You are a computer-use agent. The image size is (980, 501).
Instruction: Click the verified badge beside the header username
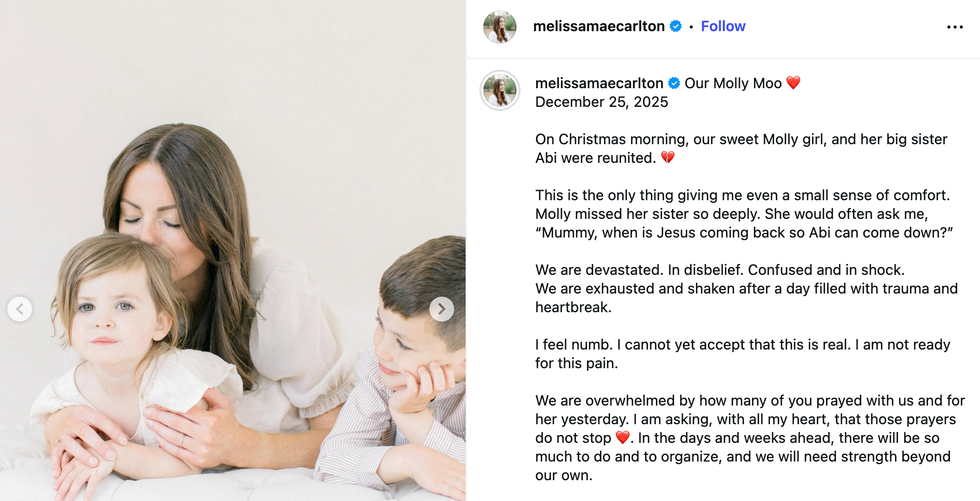(676, 27)
